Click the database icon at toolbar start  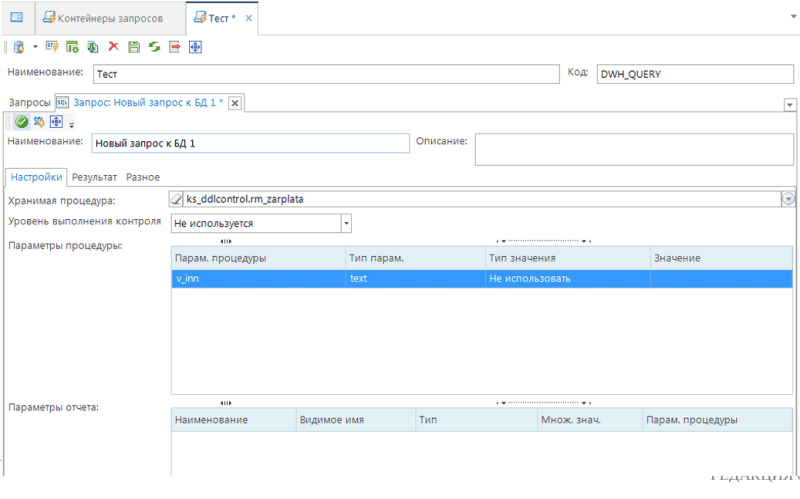pyautogui.click(x=18, y=46)
